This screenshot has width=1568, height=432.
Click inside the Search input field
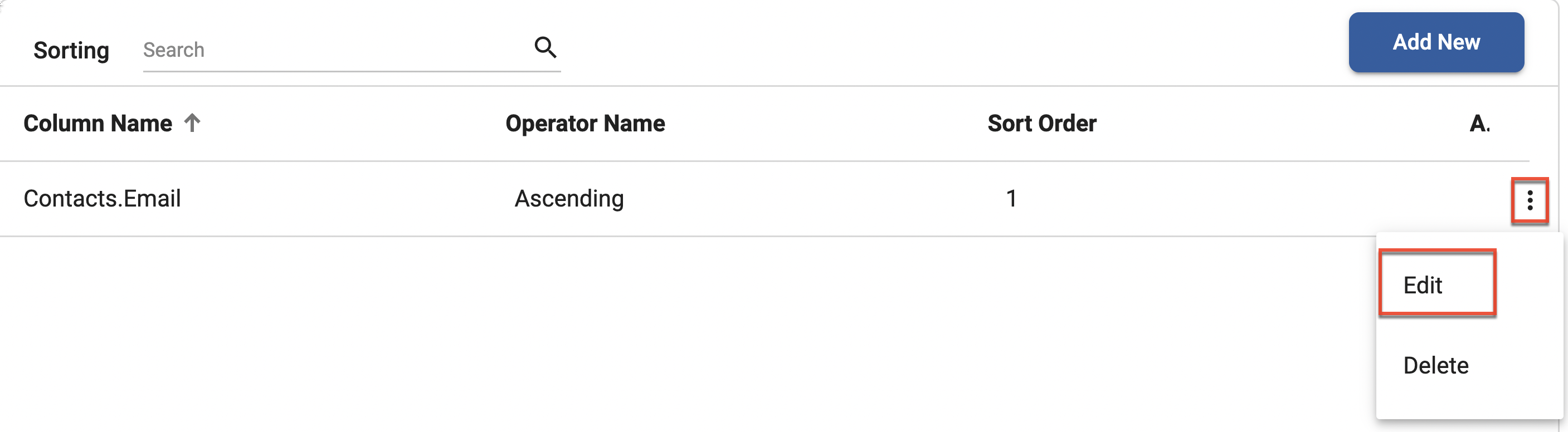(x=304, y=50)
